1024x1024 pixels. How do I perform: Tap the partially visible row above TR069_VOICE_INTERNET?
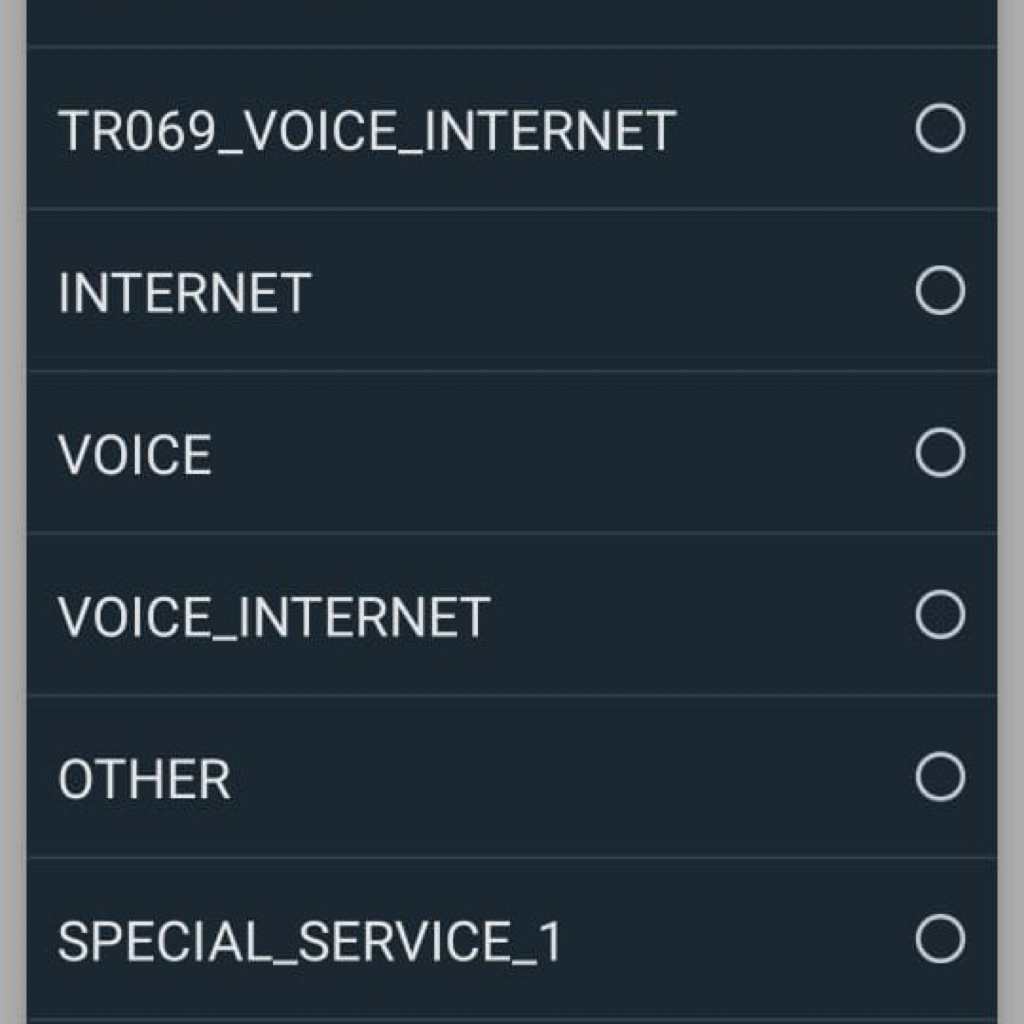tap(500, 20)
